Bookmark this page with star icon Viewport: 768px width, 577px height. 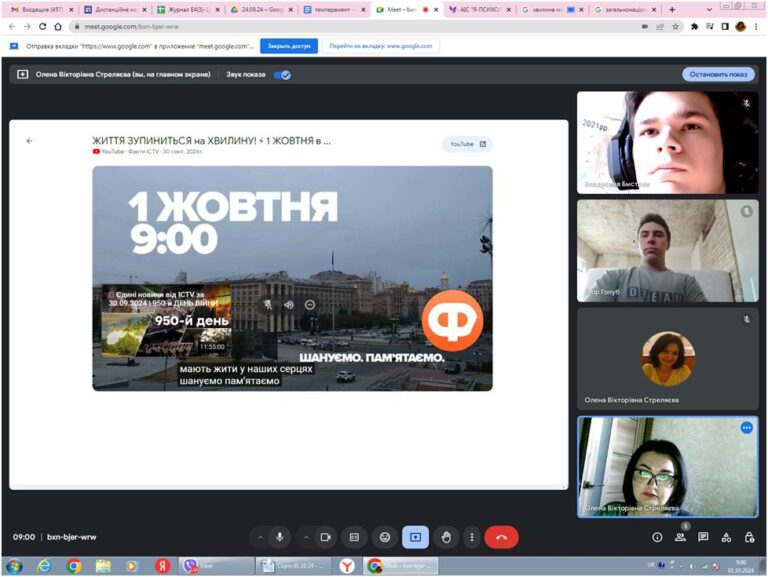coord(675,27)
